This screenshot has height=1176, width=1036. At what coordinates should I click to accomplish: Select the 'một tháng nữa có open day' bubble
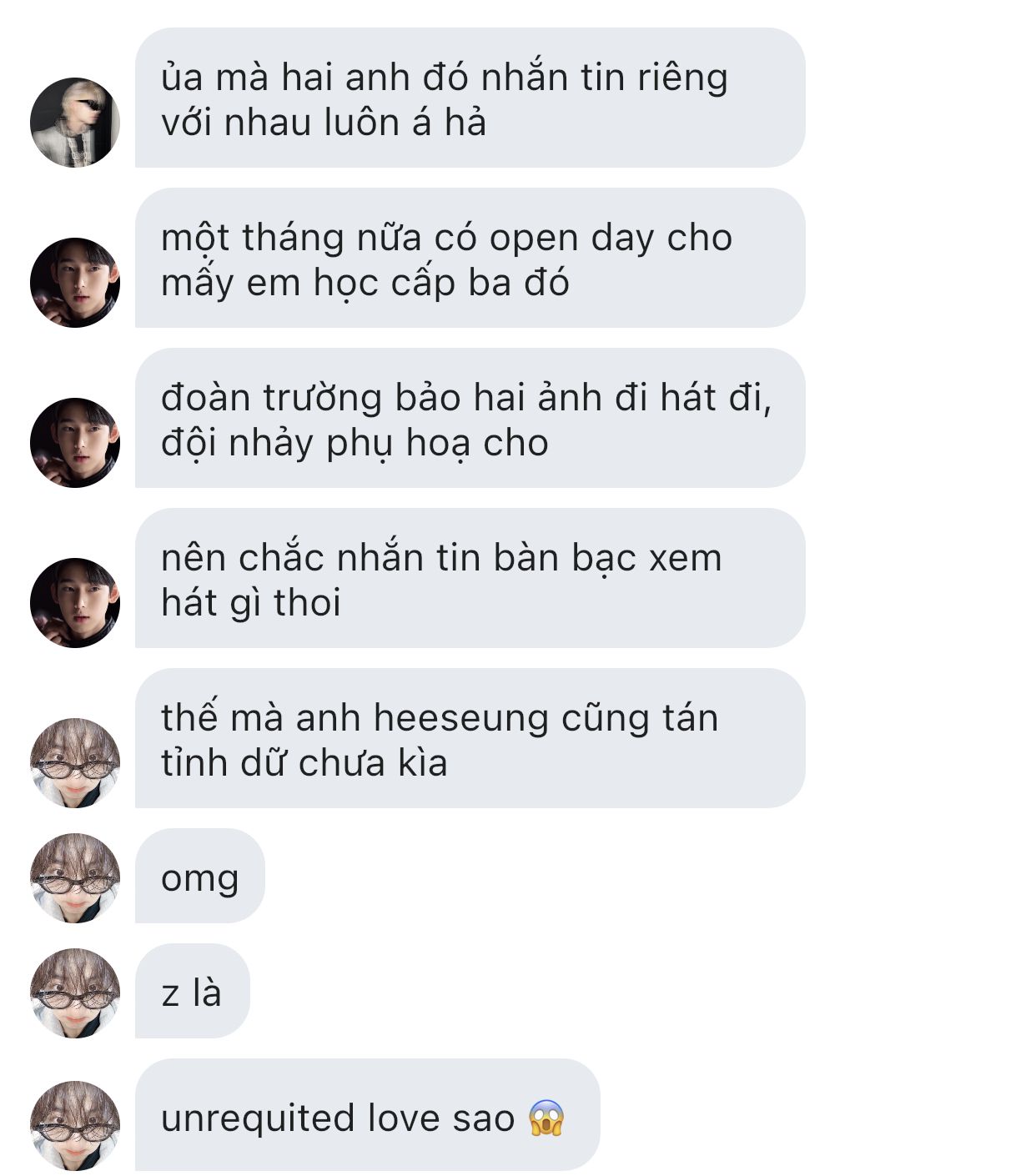pos(470,258)
